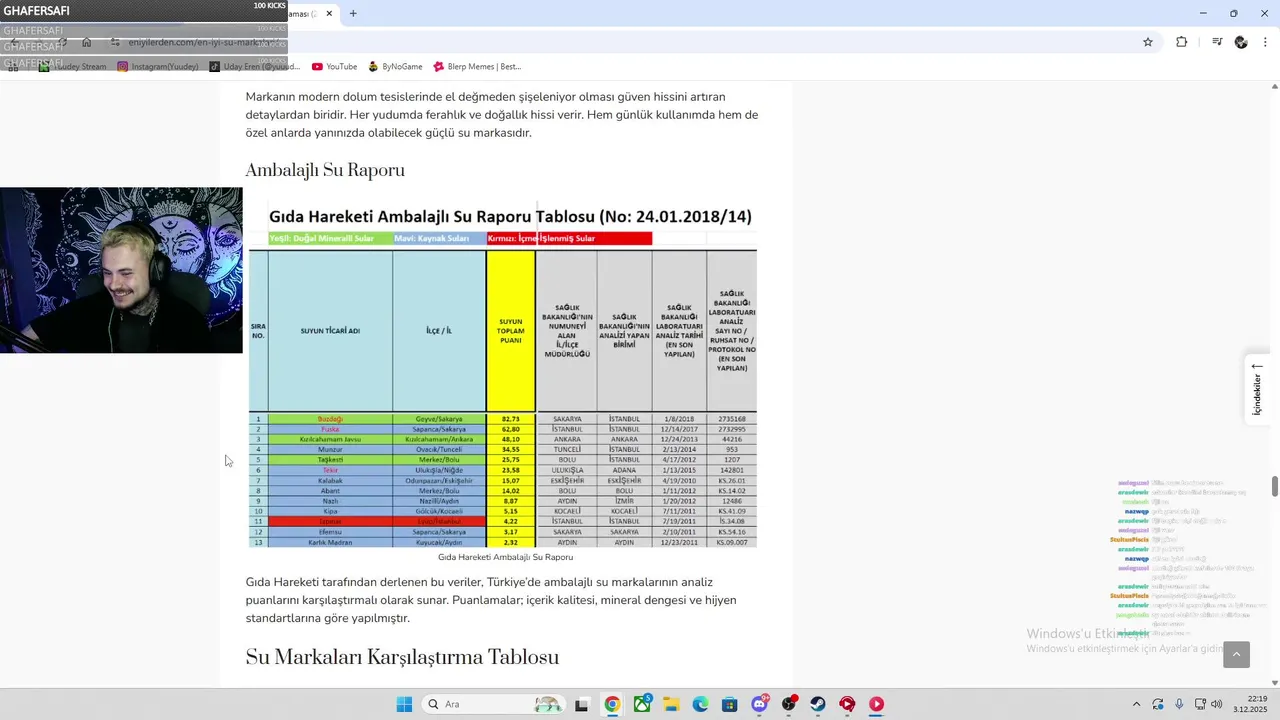Open network settings tray icon

coord(1200,704)
